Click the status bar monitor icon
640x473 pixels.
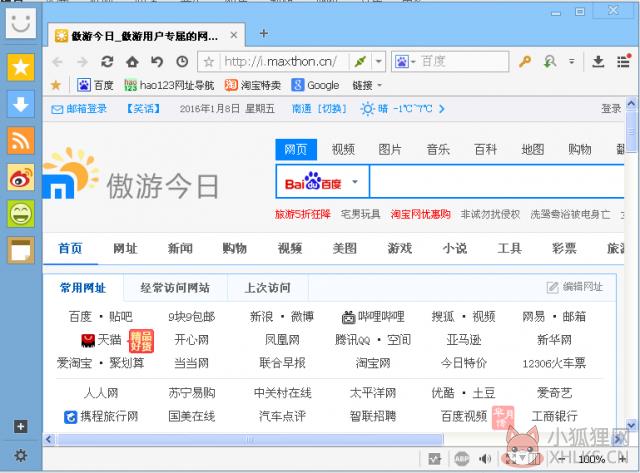click(x=435, y=459)
